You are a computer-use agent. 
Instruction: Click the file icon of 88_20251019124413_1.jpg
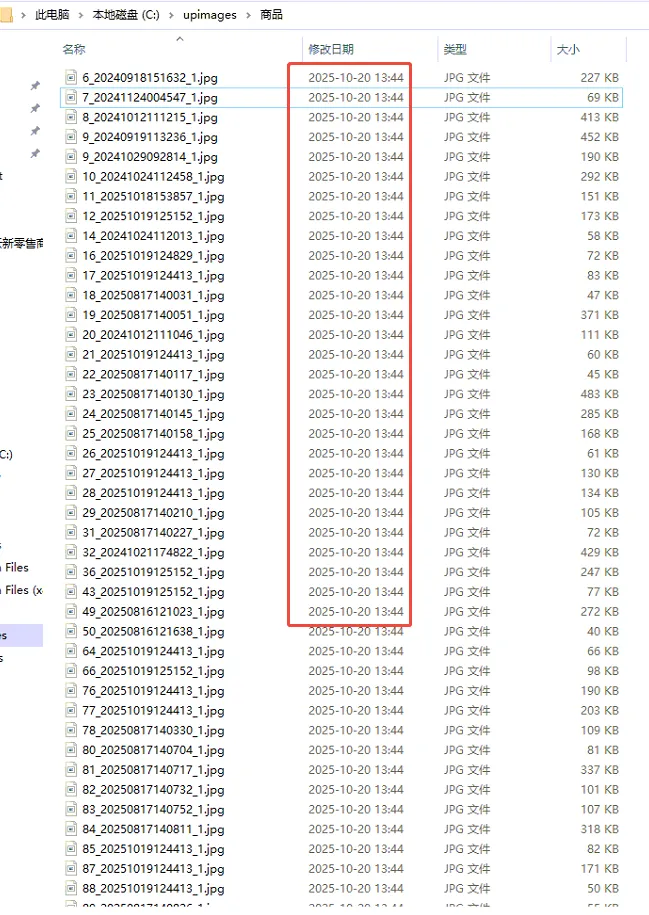pos(71,889)
